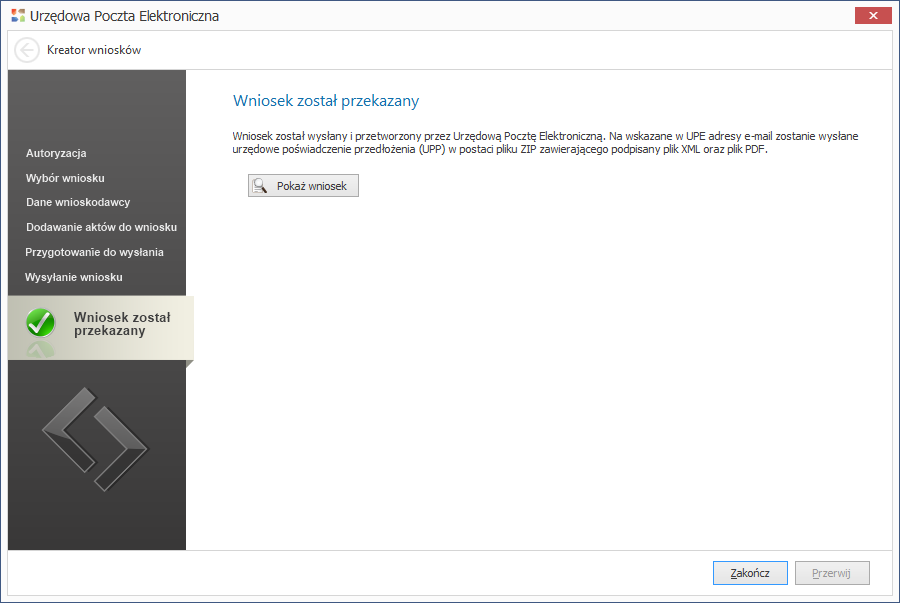Image resolution: width=900 pixels, height=603 pixels.
Task: Select the Przygotowanie do wysłania step
Action: (94, 252)
